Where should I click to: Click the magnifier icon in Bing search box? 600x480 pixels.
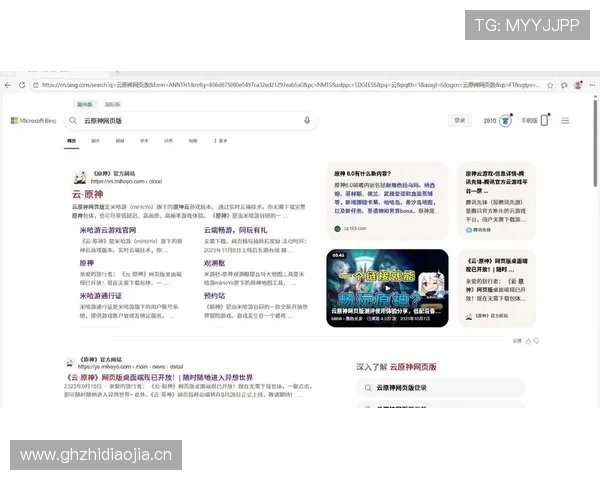(73, 121)
